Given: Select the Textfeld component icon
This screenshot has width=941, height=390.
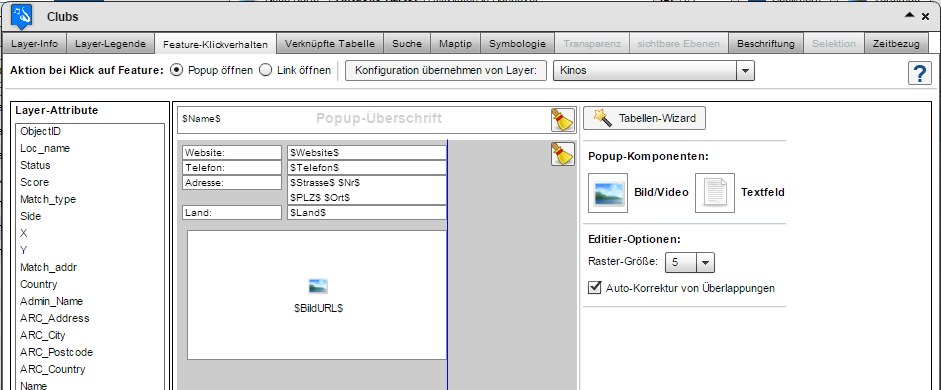Looking at the screenshot, I should pyautogui.click(x=715, y=193).
